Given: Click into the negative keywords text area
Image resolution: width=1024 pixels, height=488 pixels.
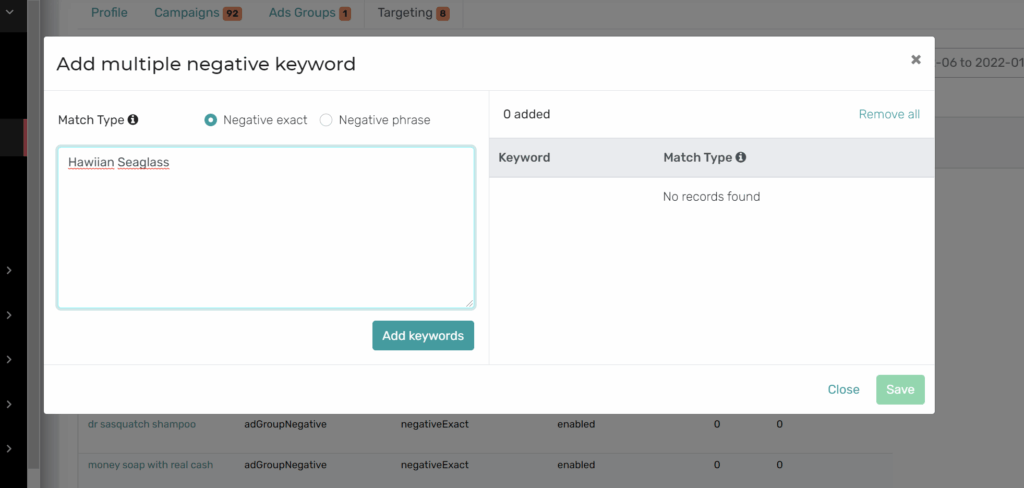Looking at the screenshot, I should [x=266, y=227].
